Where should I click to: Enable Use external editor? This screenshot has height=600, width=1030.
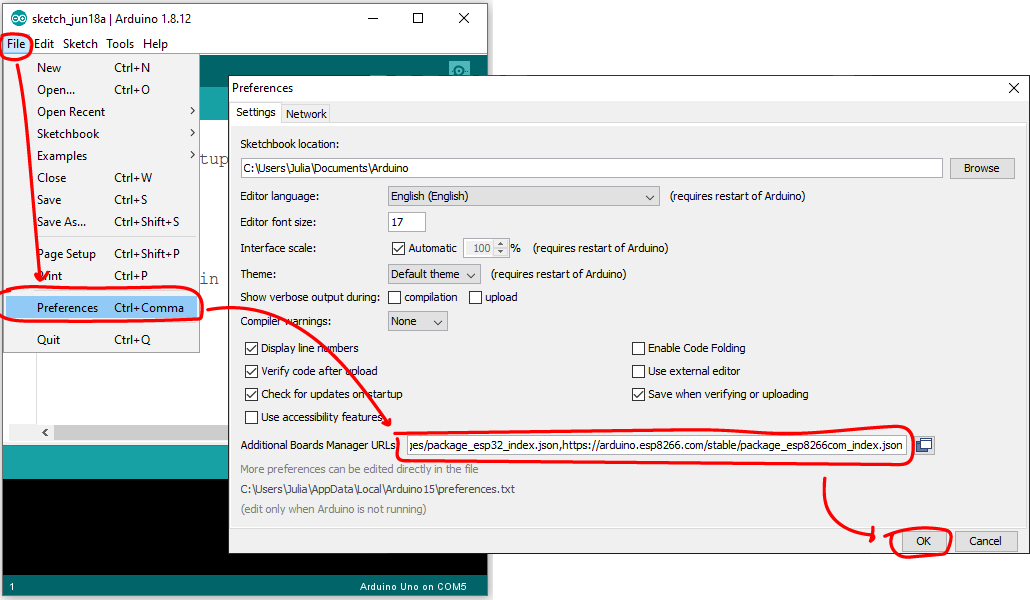click(638, 371)
